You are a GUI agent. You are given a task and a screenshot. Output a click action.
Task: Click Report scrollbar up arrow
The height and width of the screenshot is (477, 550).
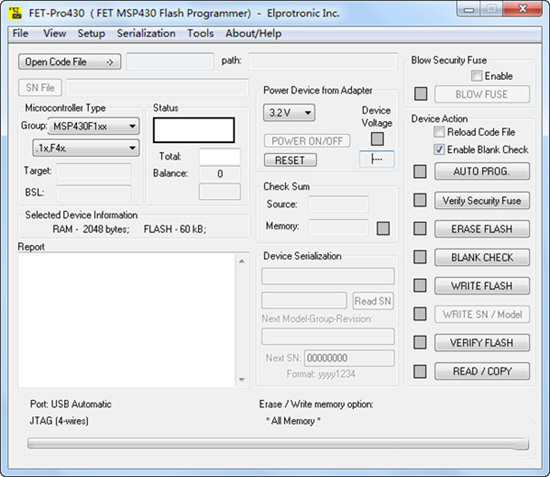[242, 261]
